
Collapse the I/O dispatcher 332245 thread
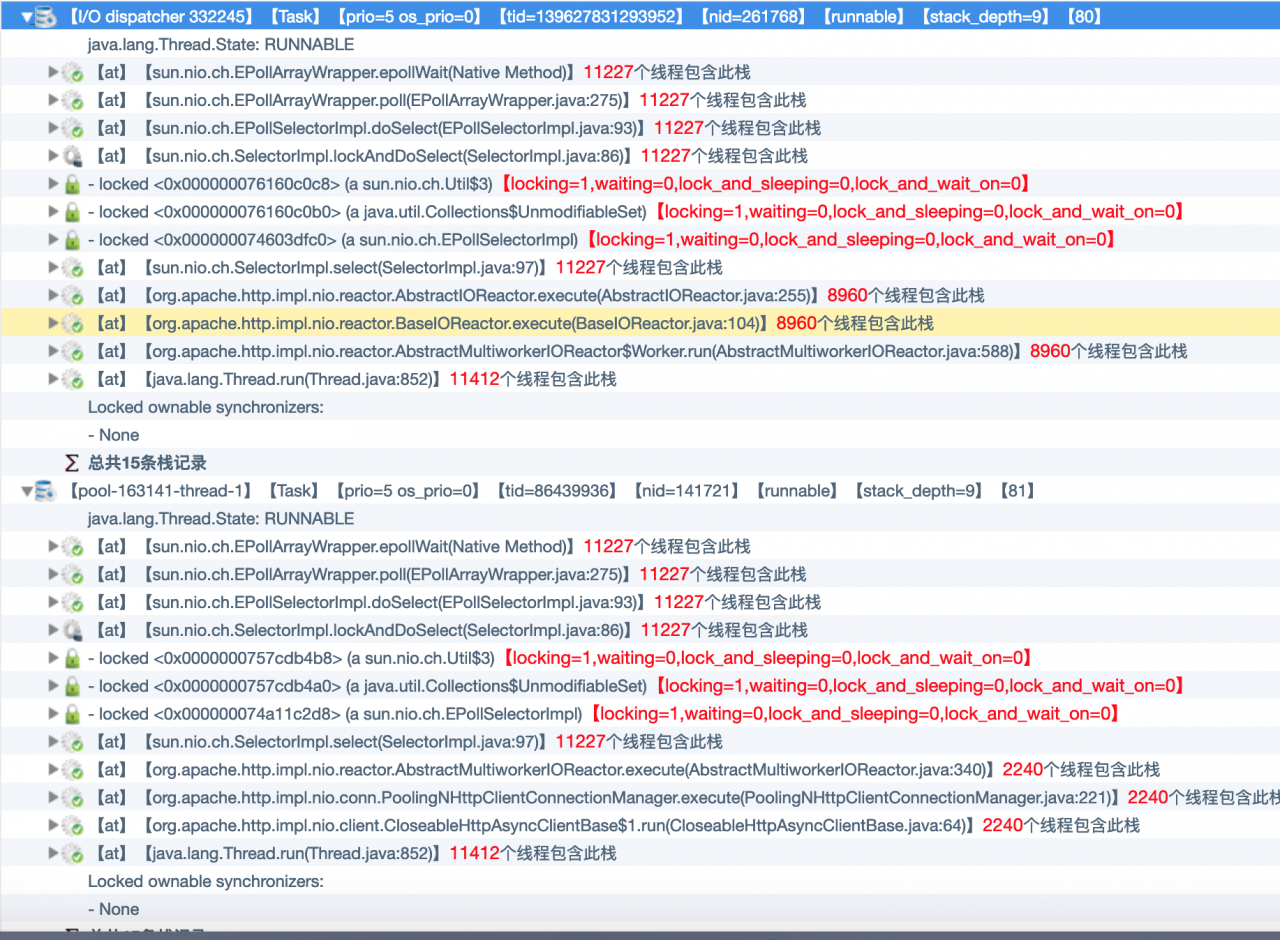coord(27,17)
